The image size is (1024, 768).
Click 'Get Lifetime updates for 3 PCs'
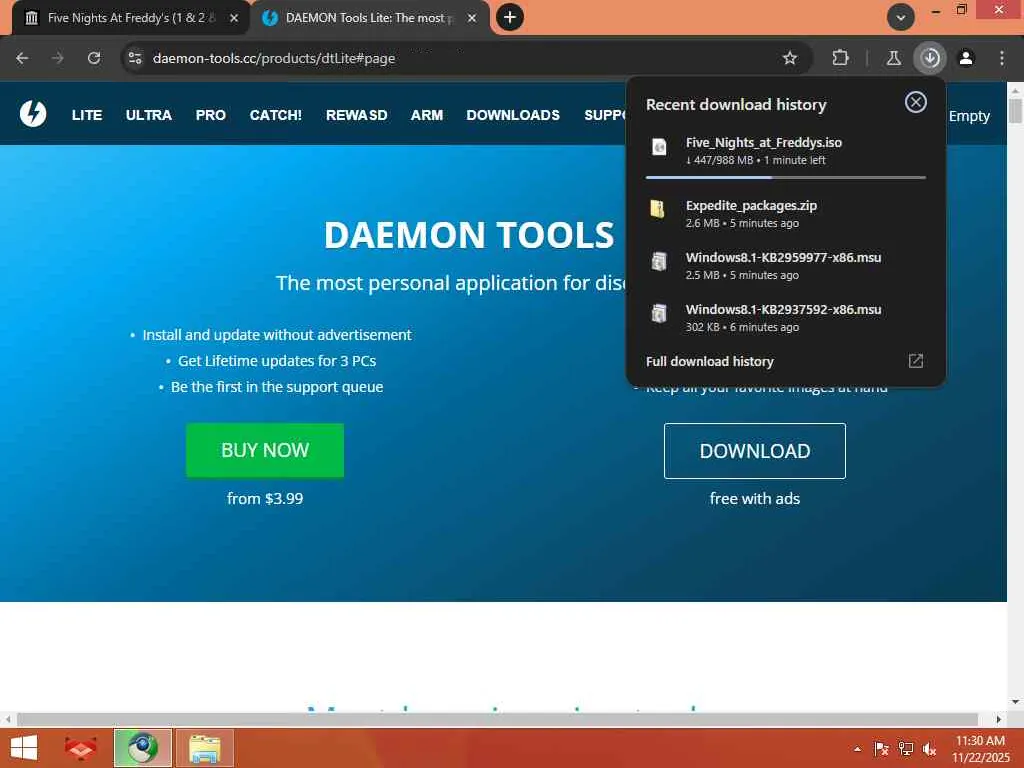pyautogui.click(x=277, y=360)
